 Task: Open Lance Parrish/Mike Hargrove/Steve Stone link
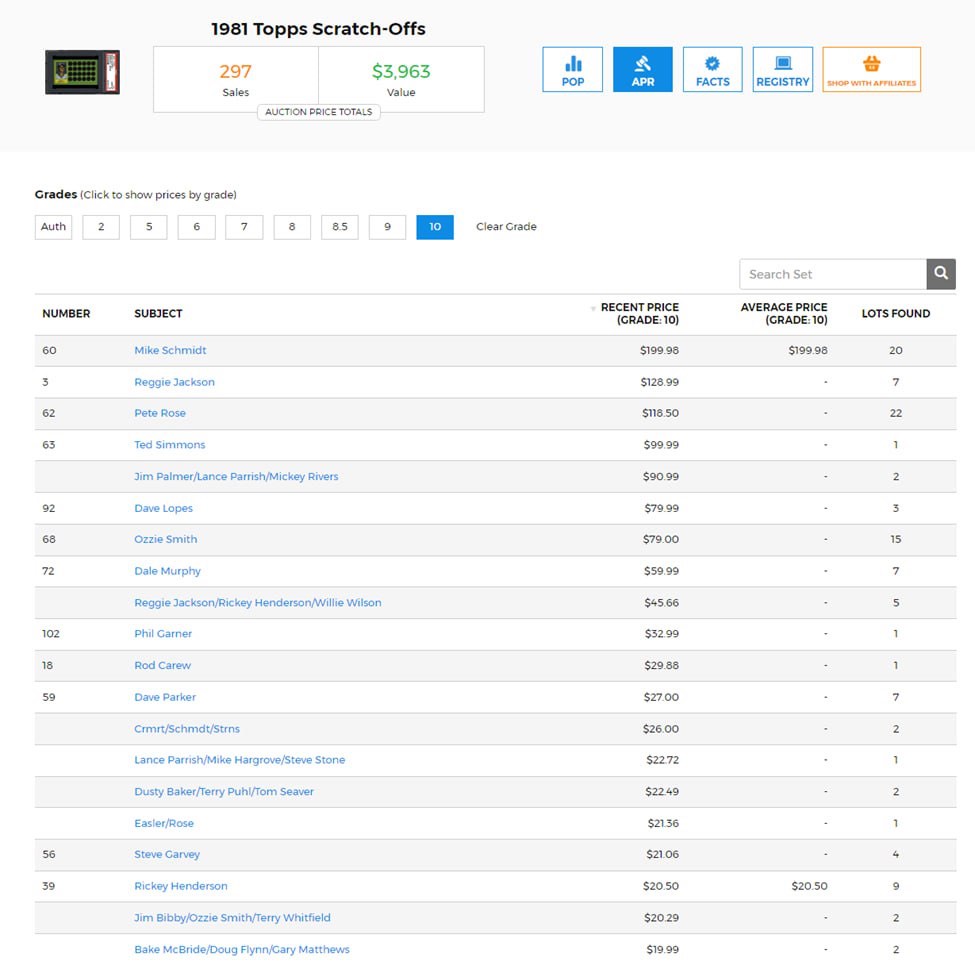239,760
